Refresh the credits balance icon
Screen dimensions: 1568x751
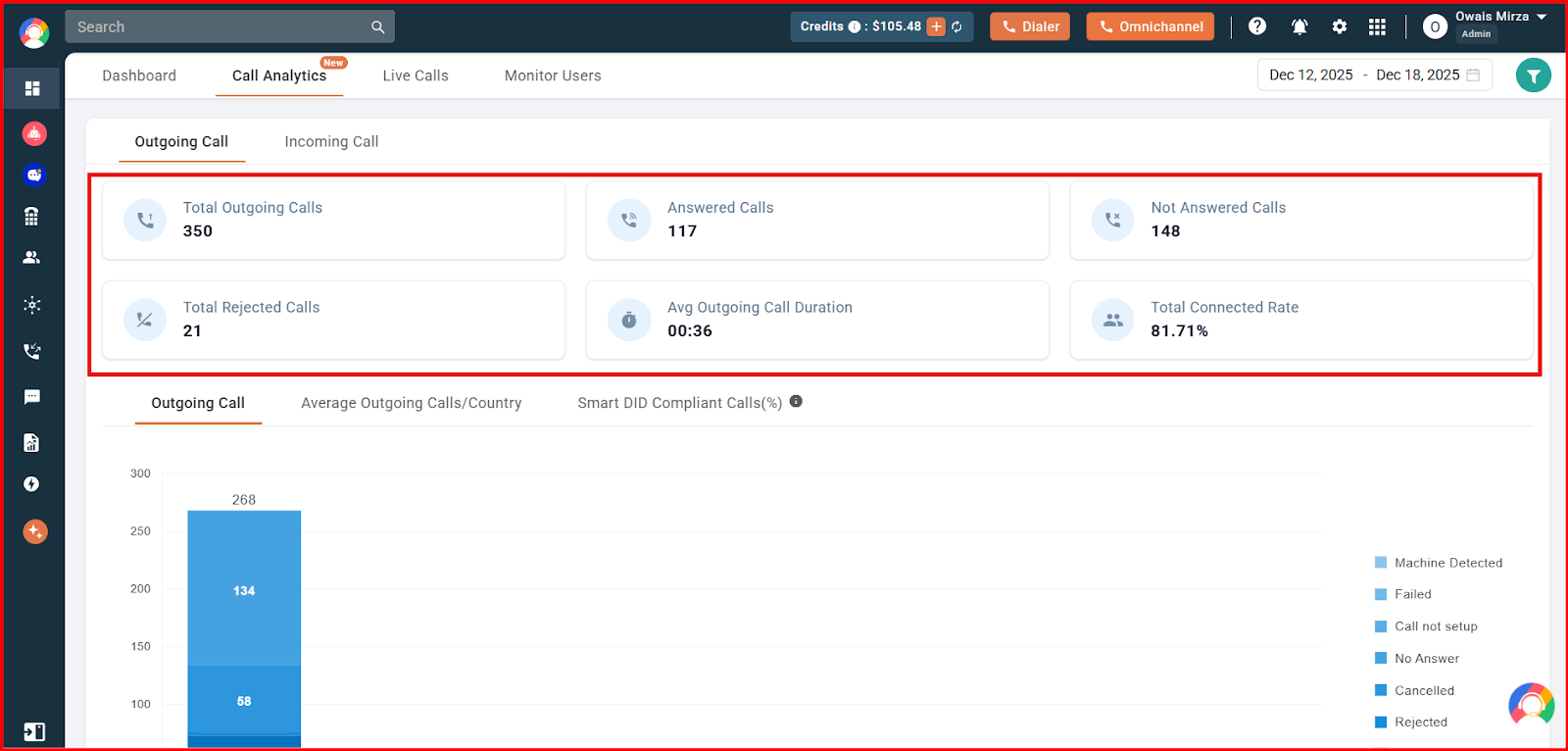click(x=957, y=27)
